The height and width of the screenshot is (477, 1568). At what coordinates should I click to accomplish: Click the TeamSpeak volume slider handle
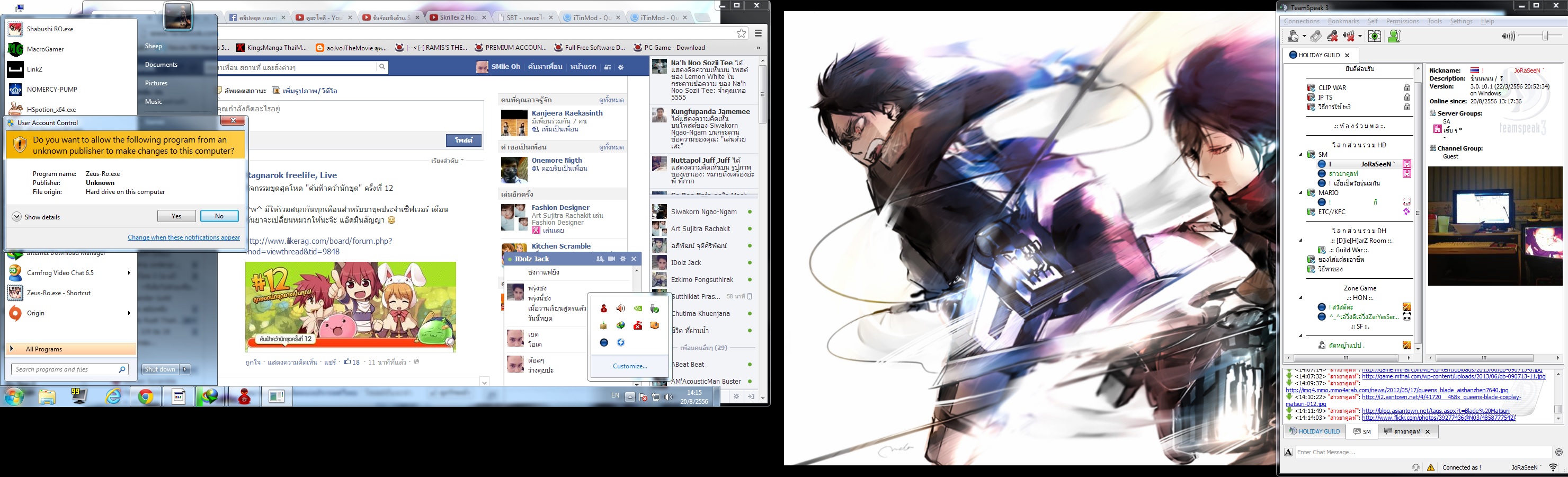click(1545, 37)
